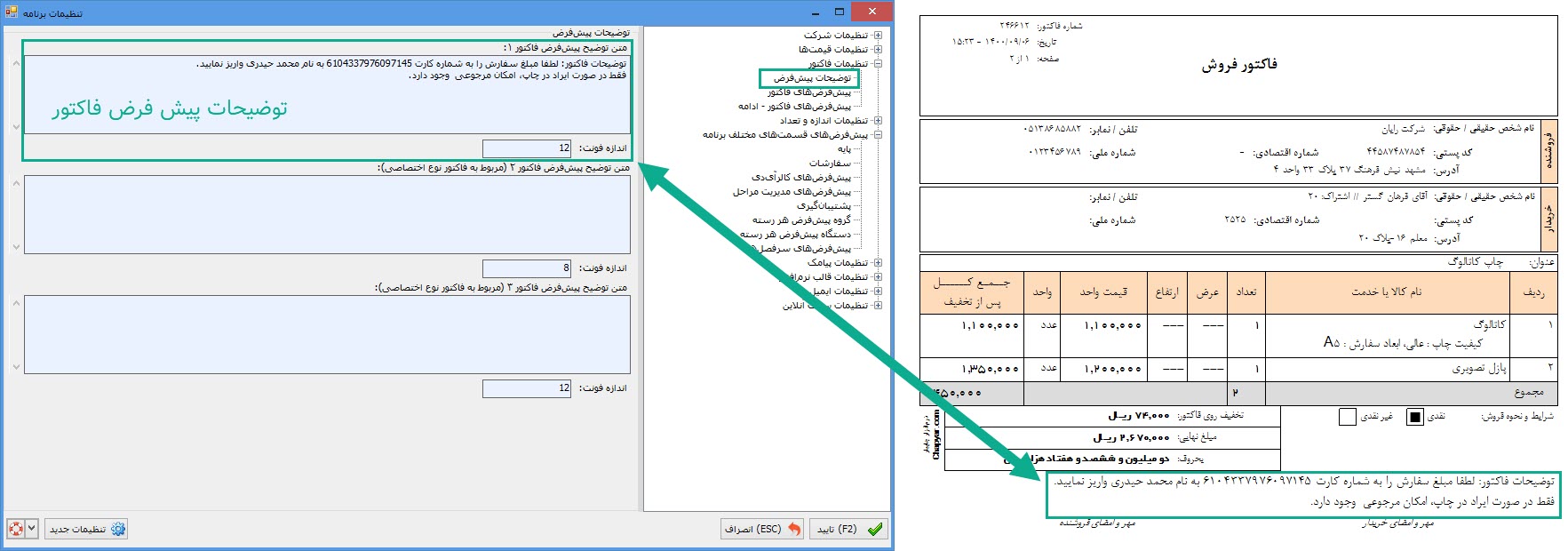Confirm with the تایید (F2) button

[850, 529]
